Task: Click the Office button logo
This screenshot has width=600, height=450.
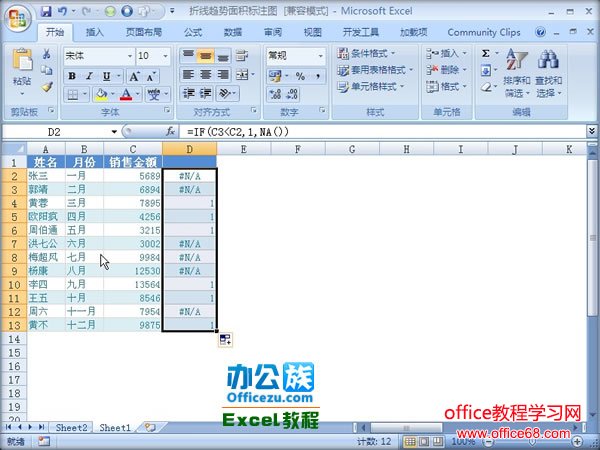Action: coord(18,18)
